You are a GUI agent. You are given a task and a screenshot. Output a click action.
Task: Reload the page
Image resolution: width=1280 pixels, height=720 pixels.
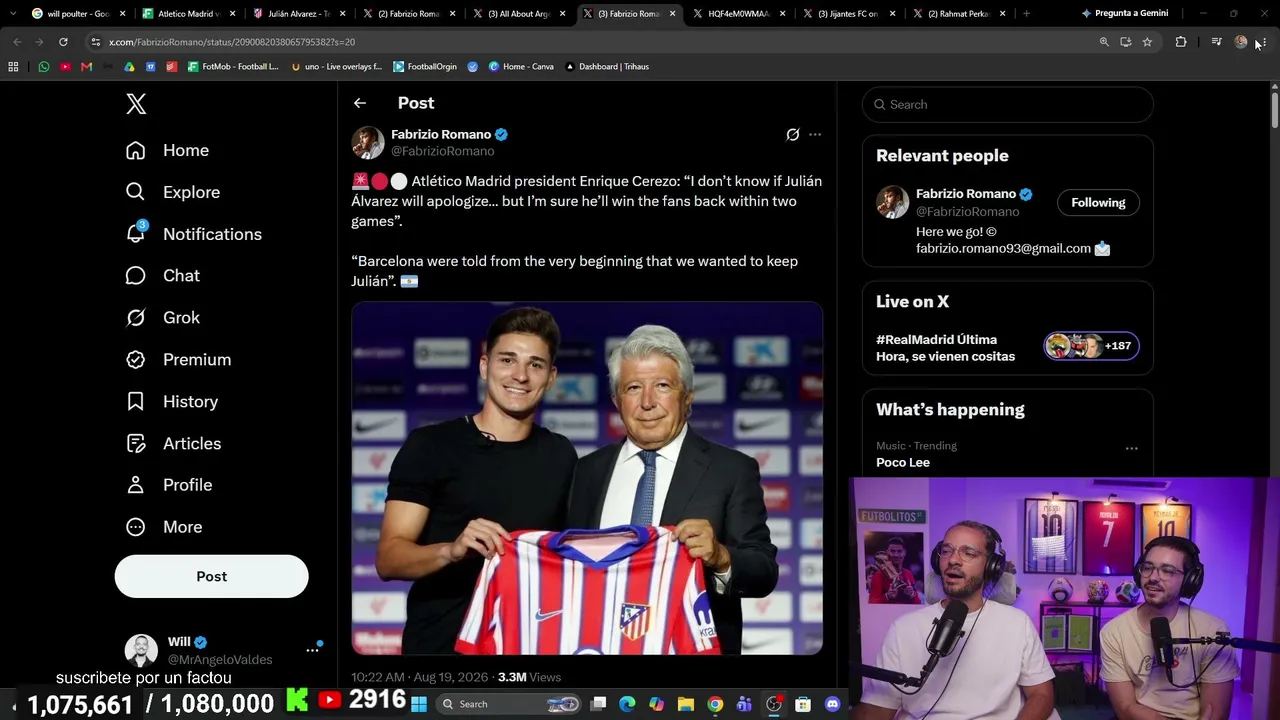(x=63, y=42)
